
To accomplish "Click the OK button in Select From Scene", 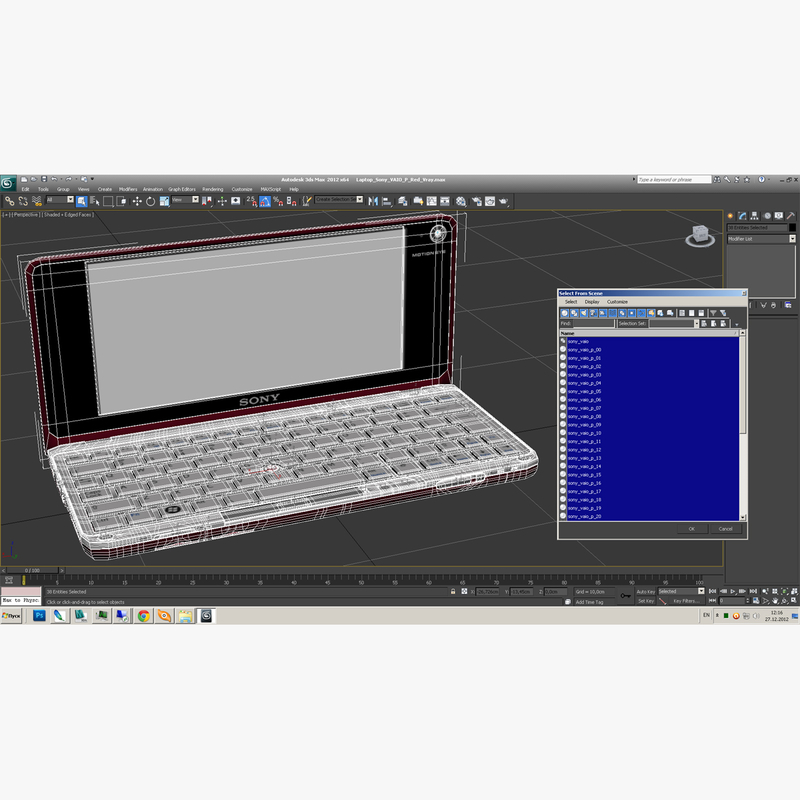I will click(692, 529).
